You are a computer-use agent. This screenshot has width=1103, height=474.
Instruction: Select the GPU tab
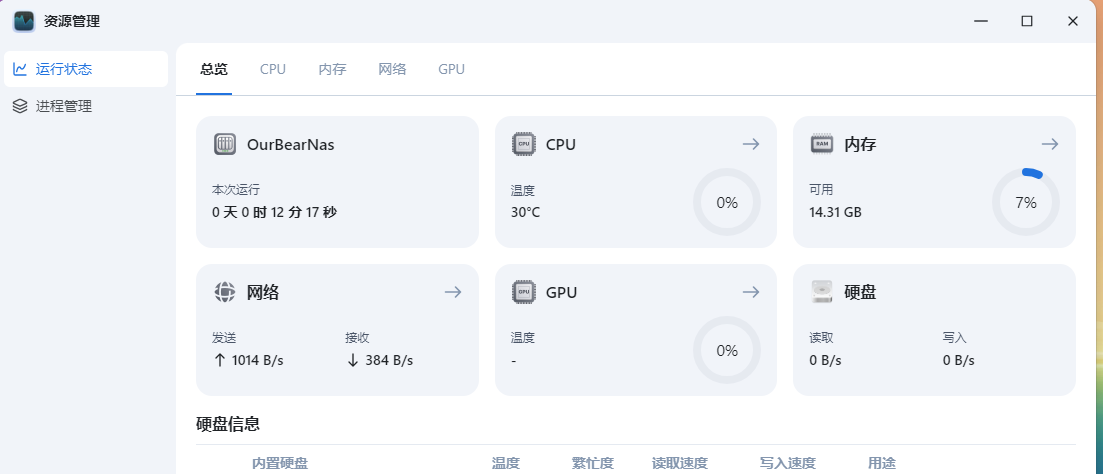451,69
